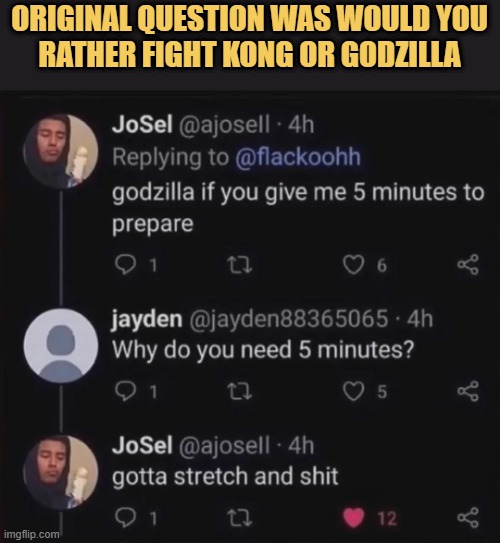The image size is (500, 543).
Task: Open the @jayden88365065 handle
Action: [288, 319]
